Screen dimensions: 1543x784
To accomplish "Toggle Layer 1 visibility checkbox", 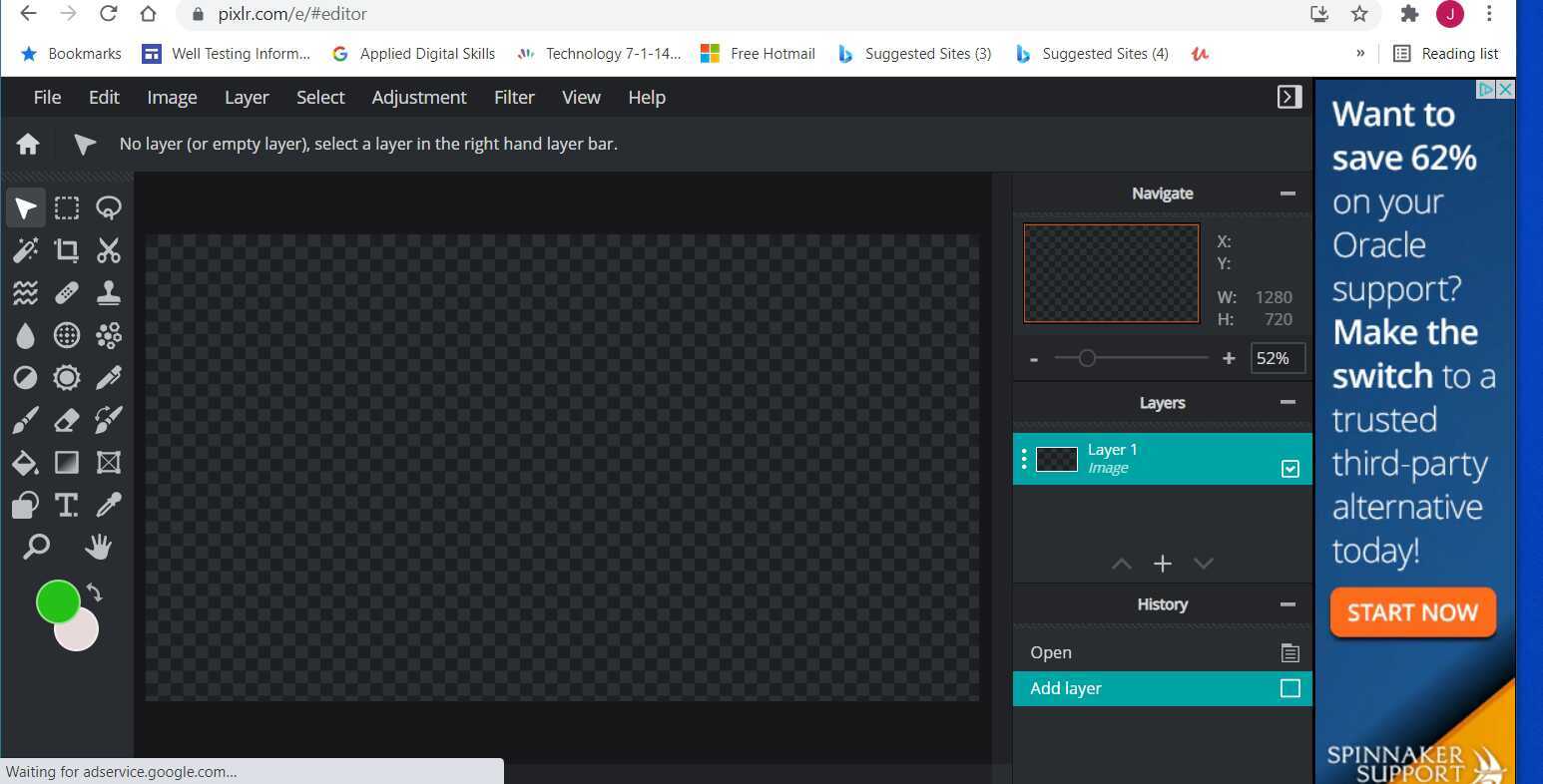I will click(x=1288, y=467).
